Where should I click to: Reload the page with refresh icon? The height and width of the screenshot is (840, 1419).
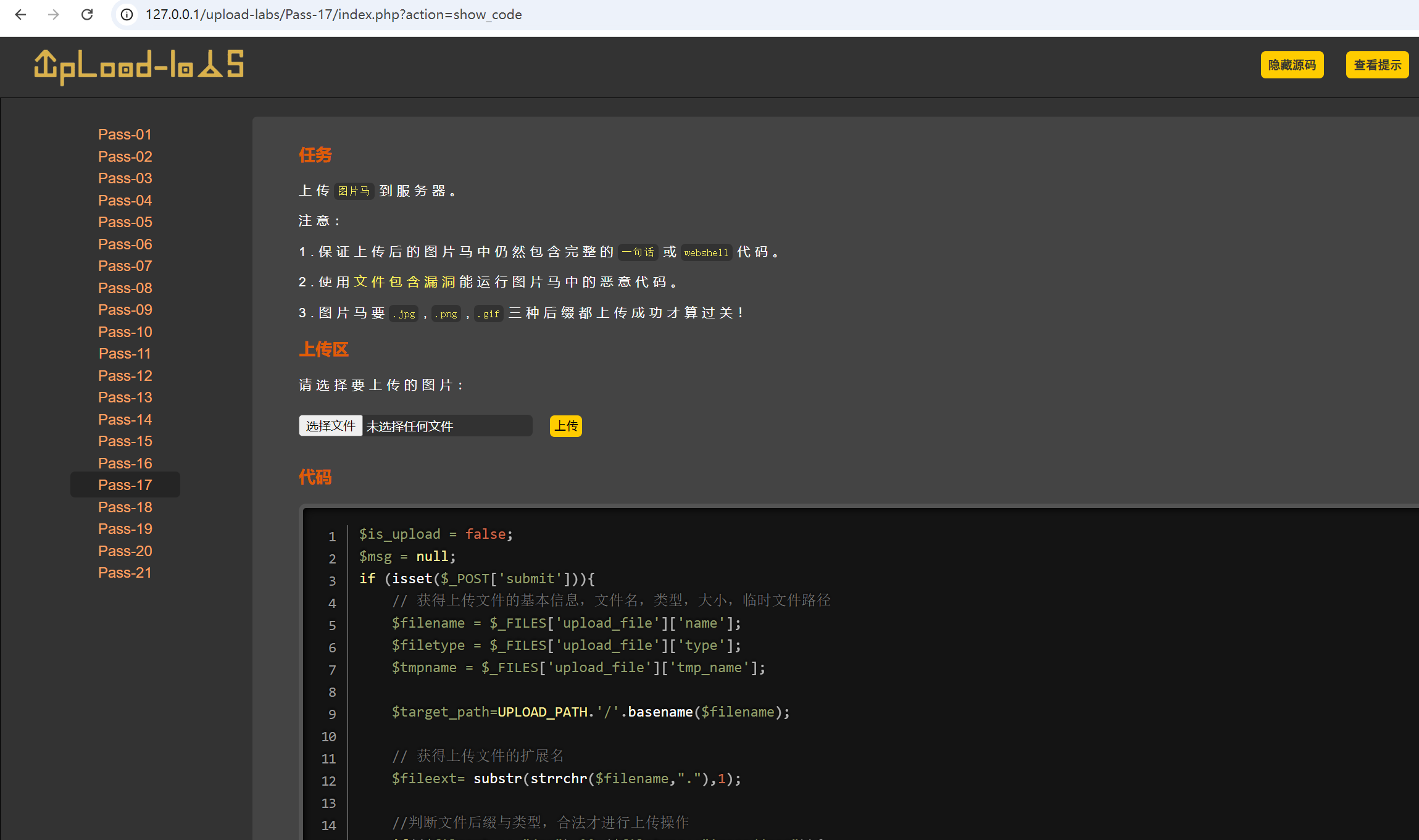pos(87,14)
